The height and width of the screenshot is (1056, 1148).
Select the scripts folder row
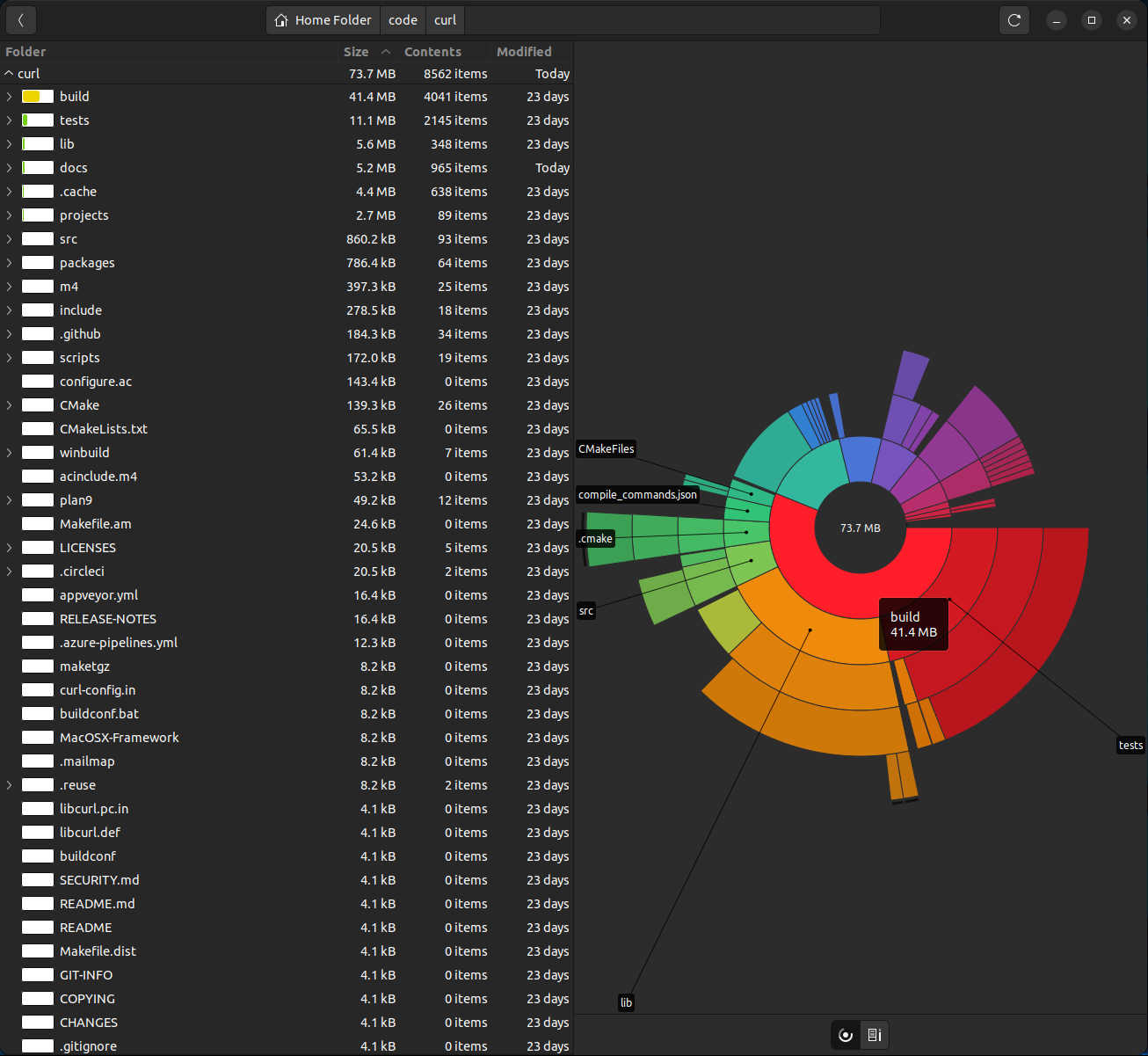(x=287, y=358)
